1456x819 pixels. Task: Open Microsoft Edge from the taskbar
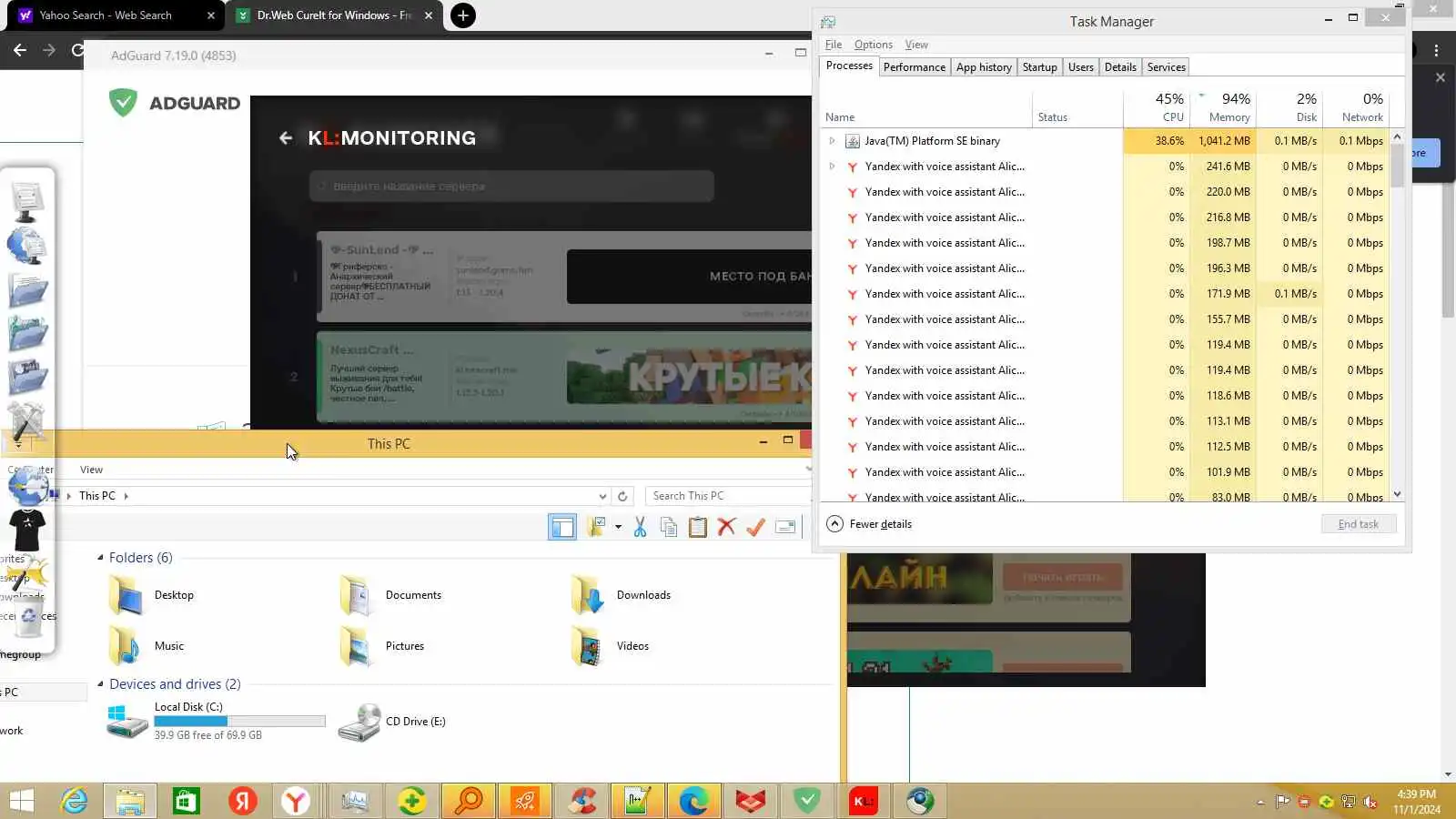tap(693, 801)
